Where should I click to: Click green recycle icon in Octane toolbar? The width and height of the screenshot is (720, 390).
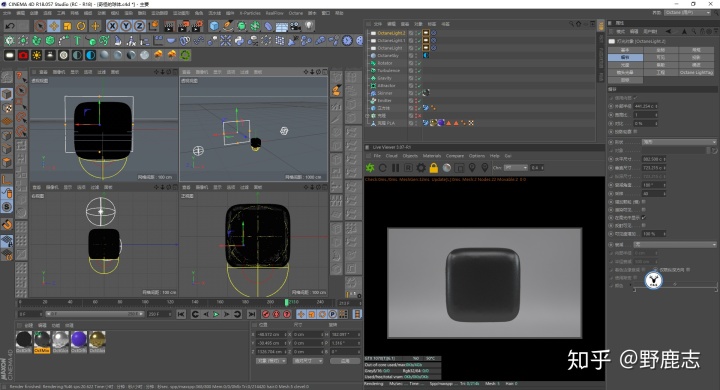click(x=185, y=55)
